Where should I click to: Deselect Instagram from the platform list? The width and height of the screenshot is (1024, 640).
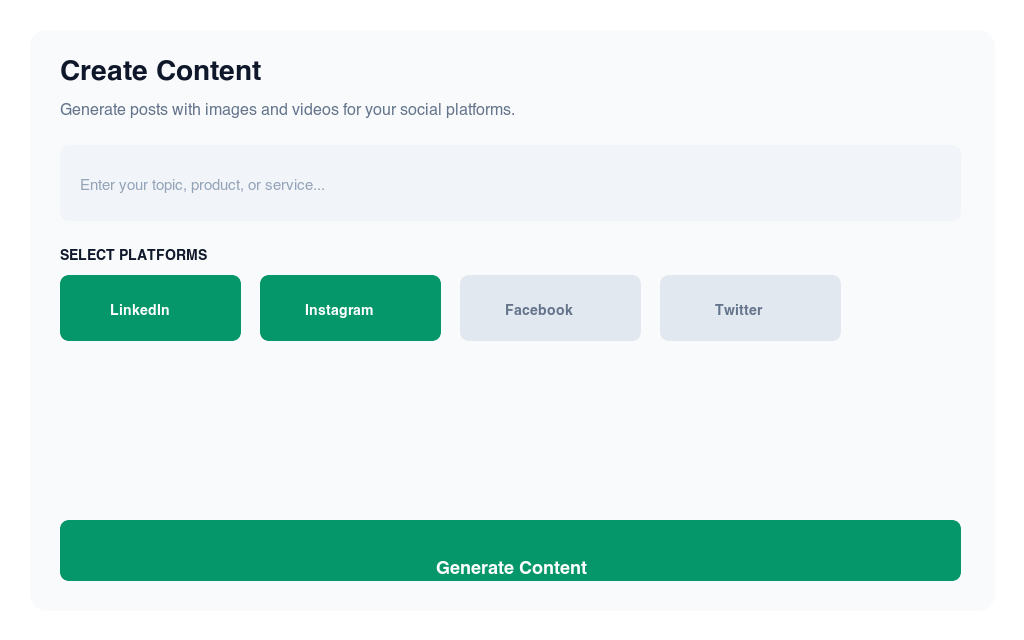(350, 308)
